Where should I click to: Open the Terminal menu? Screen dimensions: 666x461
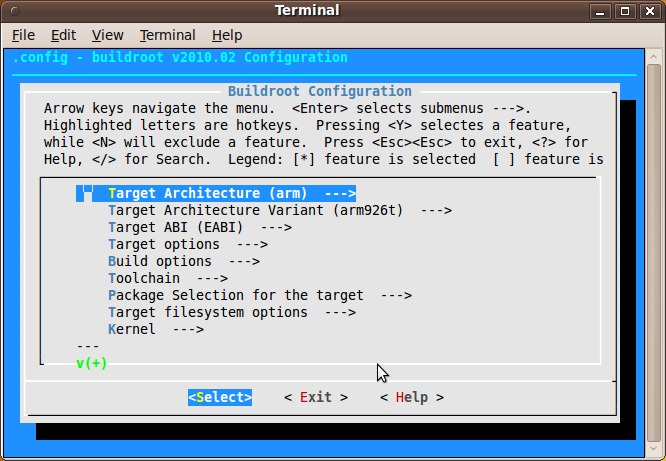click(x=168, y=35)
